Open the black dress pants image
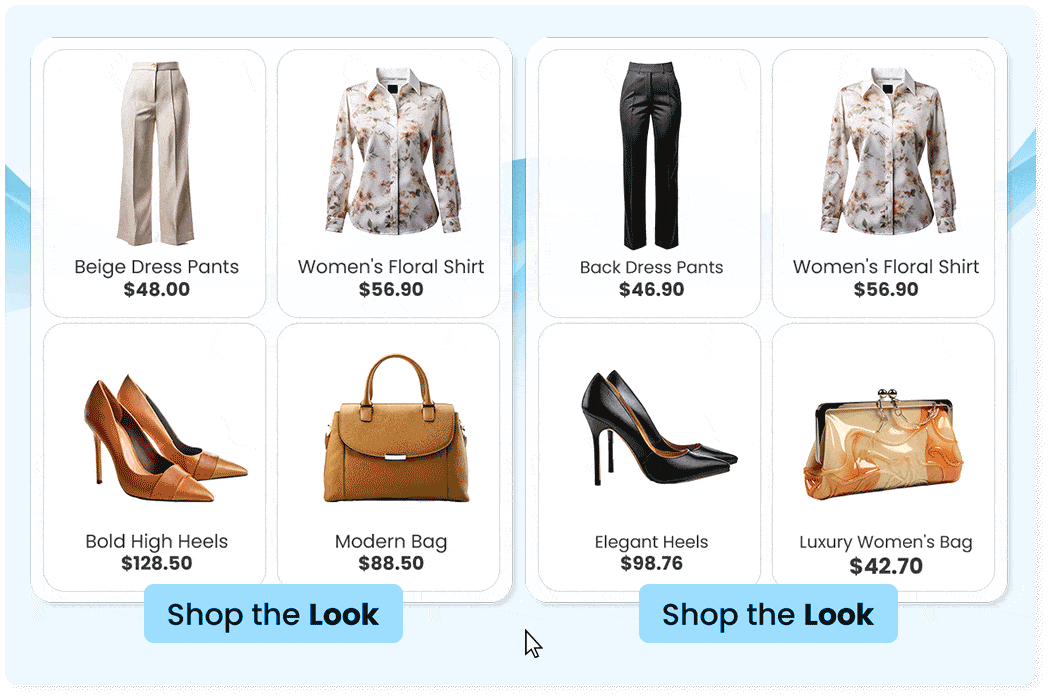This screenshot has width=1049, height=698. click(650, 155)
